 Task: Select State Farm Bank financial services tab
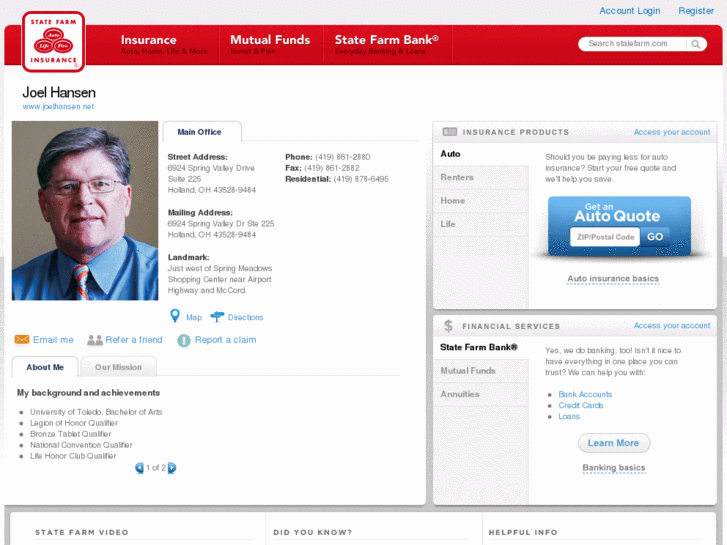[481, 347]
